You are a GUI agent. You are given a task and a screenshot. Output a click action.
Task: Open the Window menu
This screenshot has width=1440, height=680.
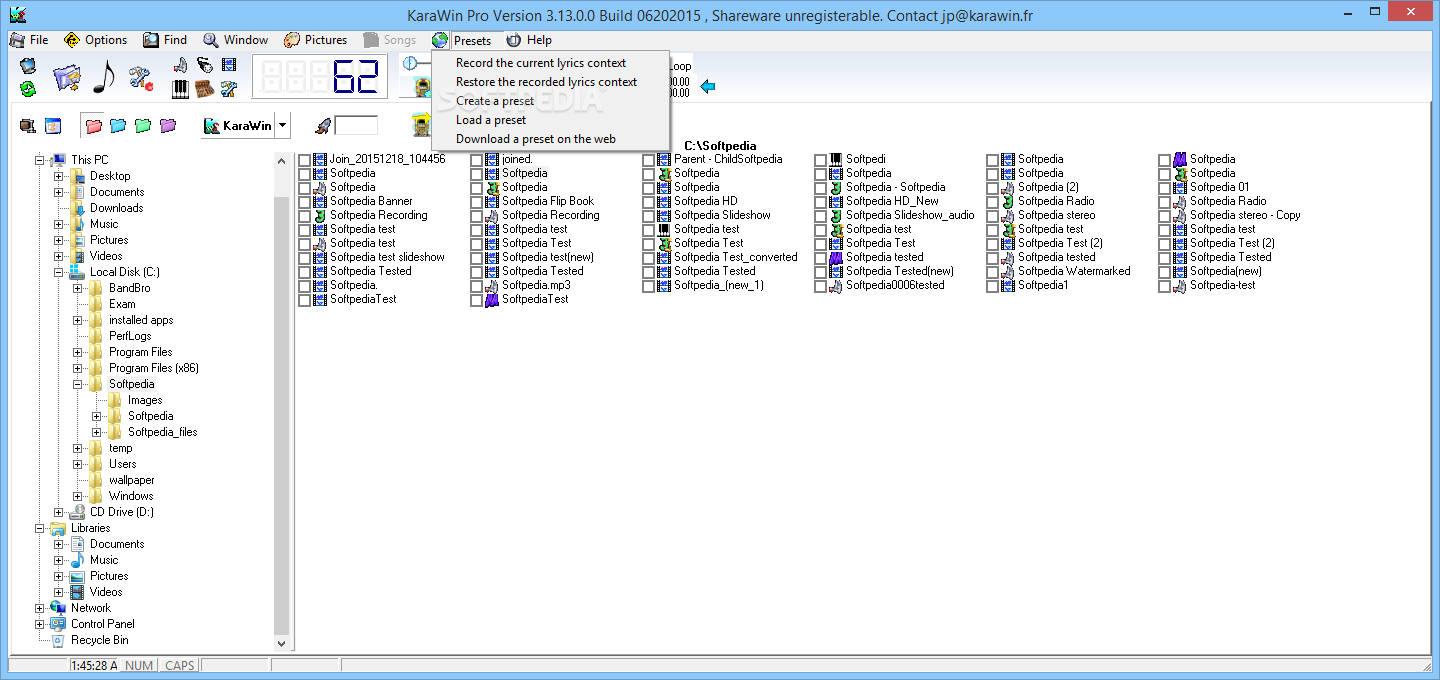click(236, 40)
